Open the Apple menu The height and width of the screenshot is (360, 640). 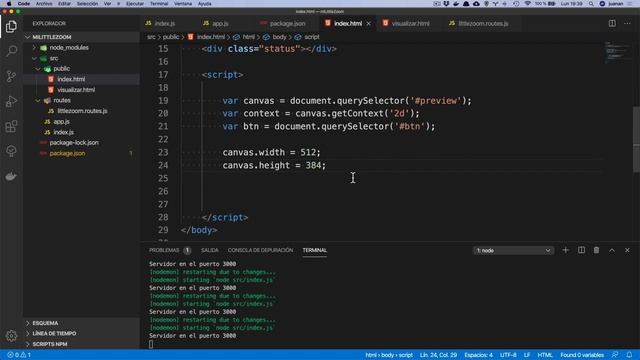pos(9,4)
